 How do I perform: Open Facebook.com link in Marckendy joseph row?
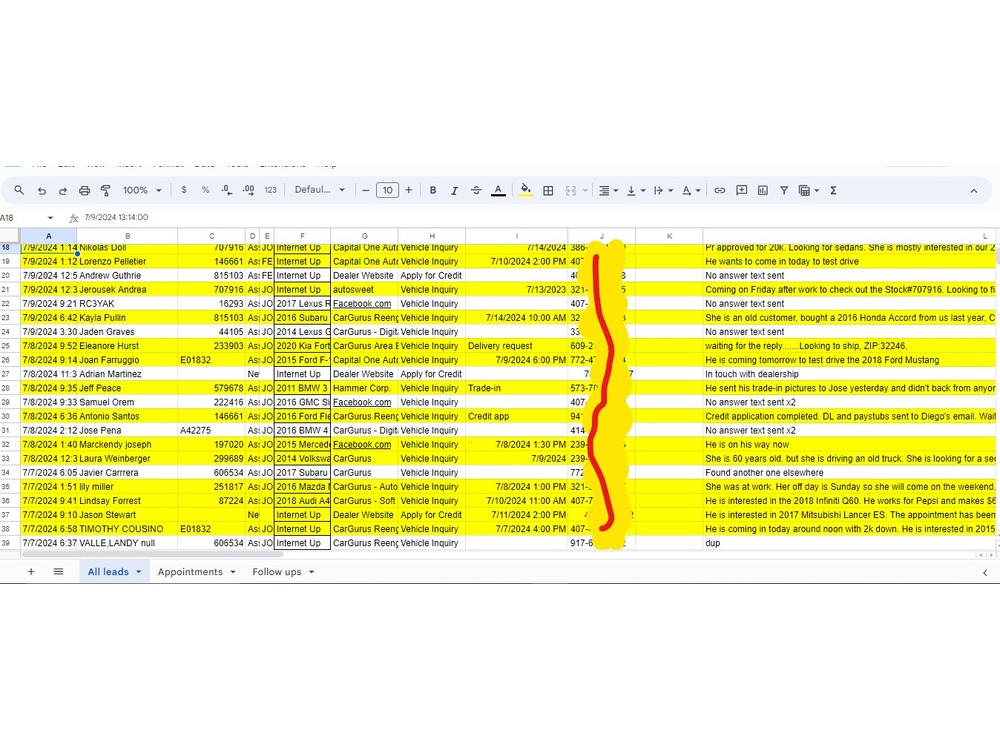(362, 445)
